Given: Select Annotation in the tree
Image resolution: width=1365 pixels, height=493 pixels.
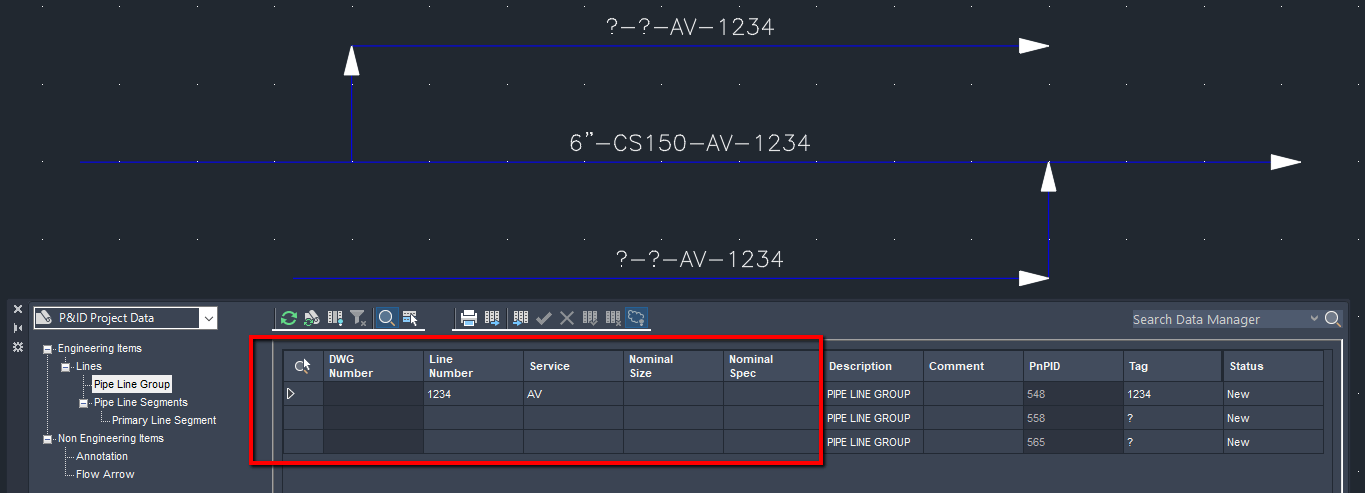Looking at the screenshot, I should (102, 456).
